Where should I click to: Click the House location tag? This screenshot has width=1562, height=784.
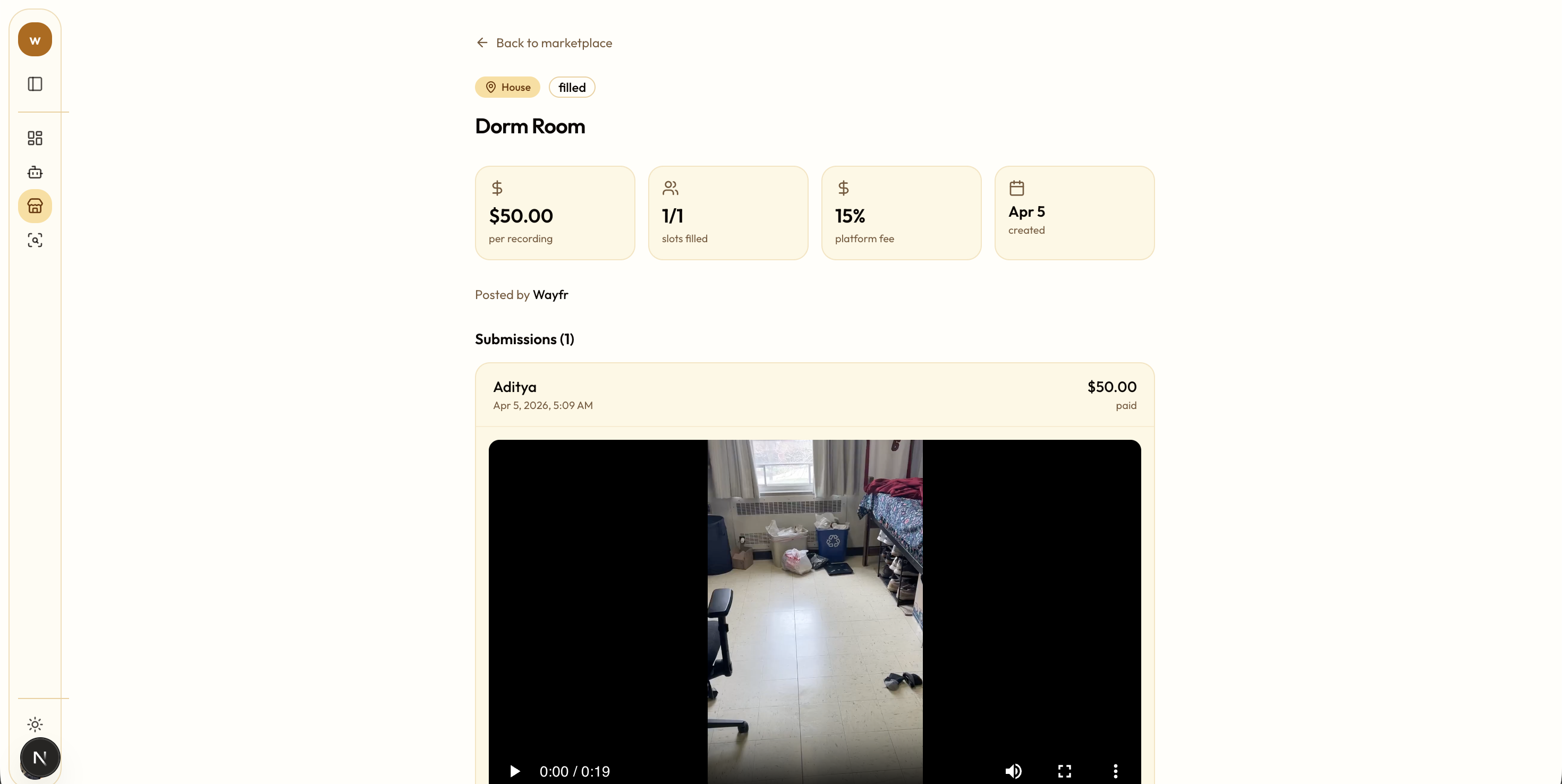(x=507, y=87)
